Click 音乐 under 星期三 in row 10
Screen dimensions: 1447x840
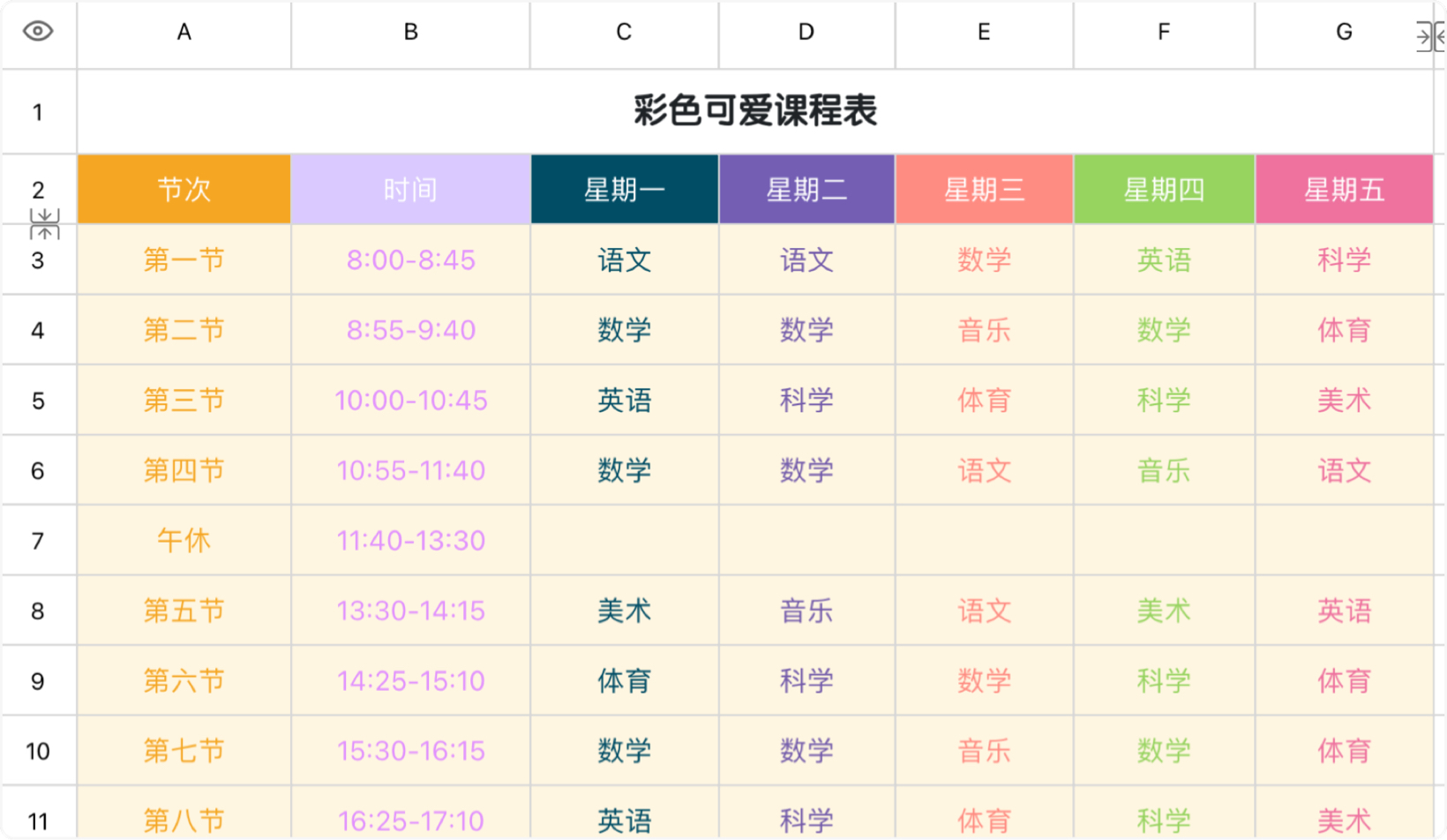tap(984, 751)
